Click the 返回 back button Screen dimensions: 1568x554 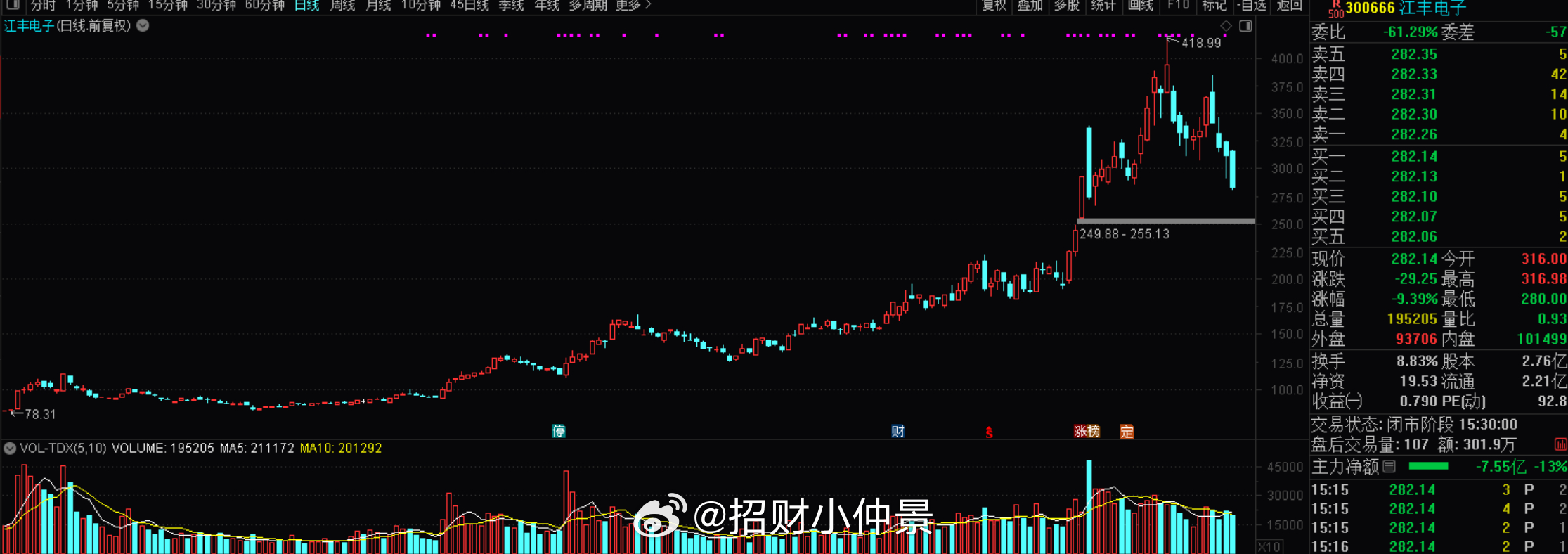(x=1289, y=6)
